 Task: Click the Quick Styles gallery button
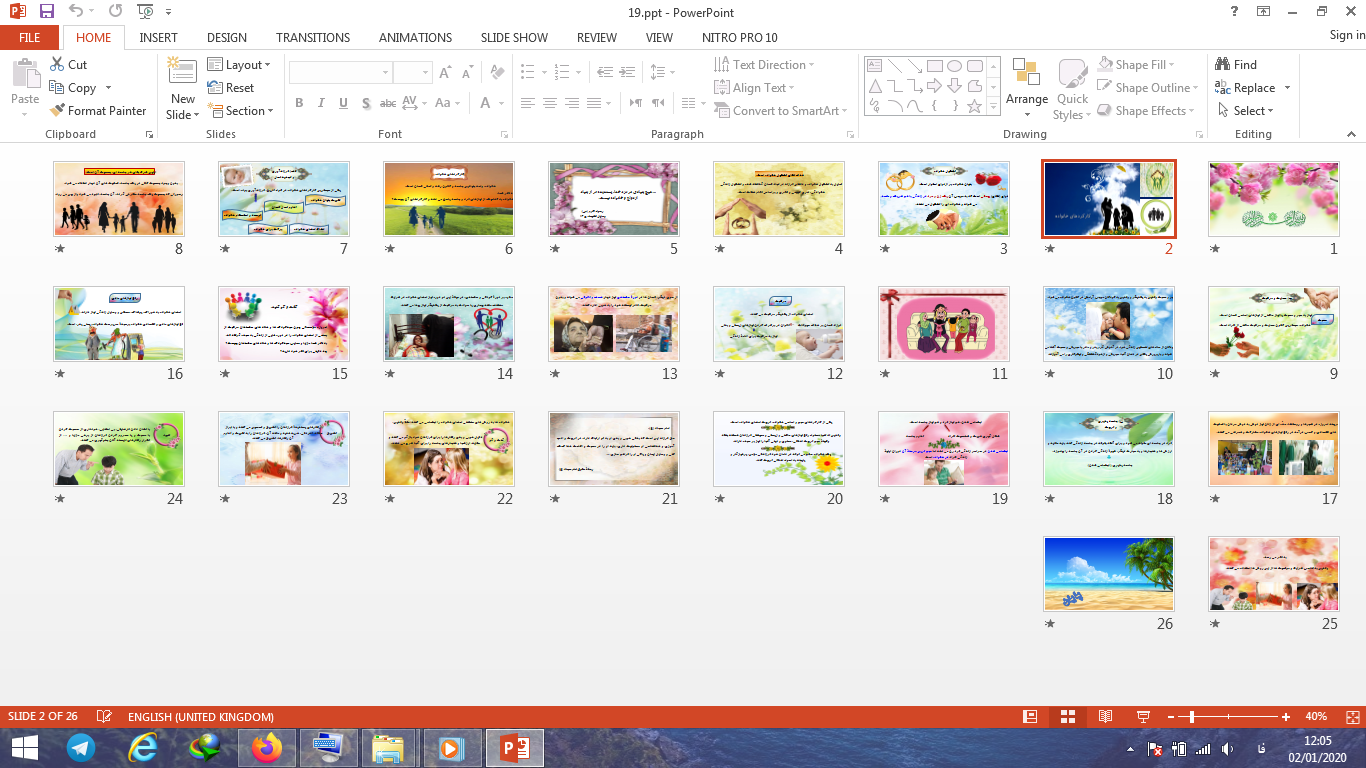tap(1072, 89)
